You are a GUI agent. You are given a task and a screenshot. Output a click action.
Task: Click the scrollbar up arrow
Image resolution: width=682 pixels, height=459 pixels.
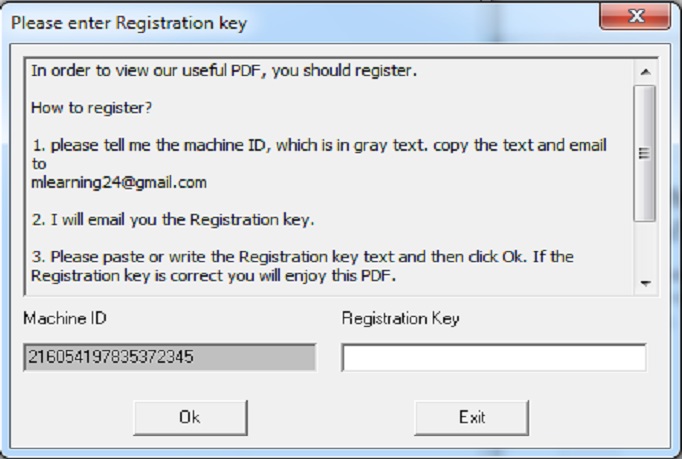coord(644,73)
